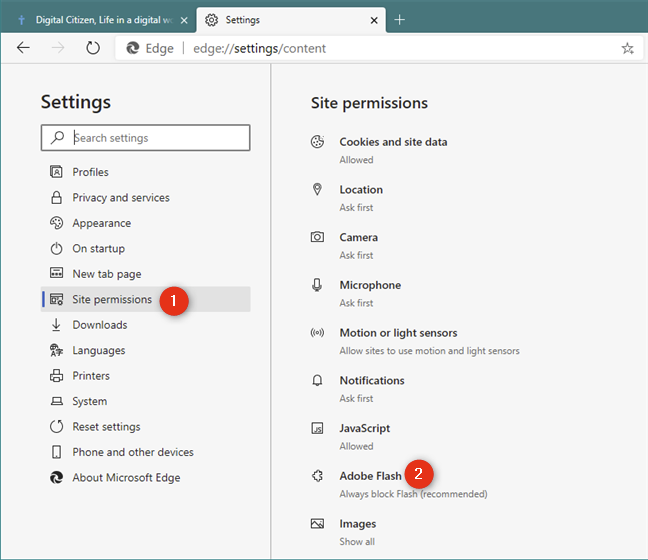
Task: Click the Images picture icon
Action: pos(317,524)
